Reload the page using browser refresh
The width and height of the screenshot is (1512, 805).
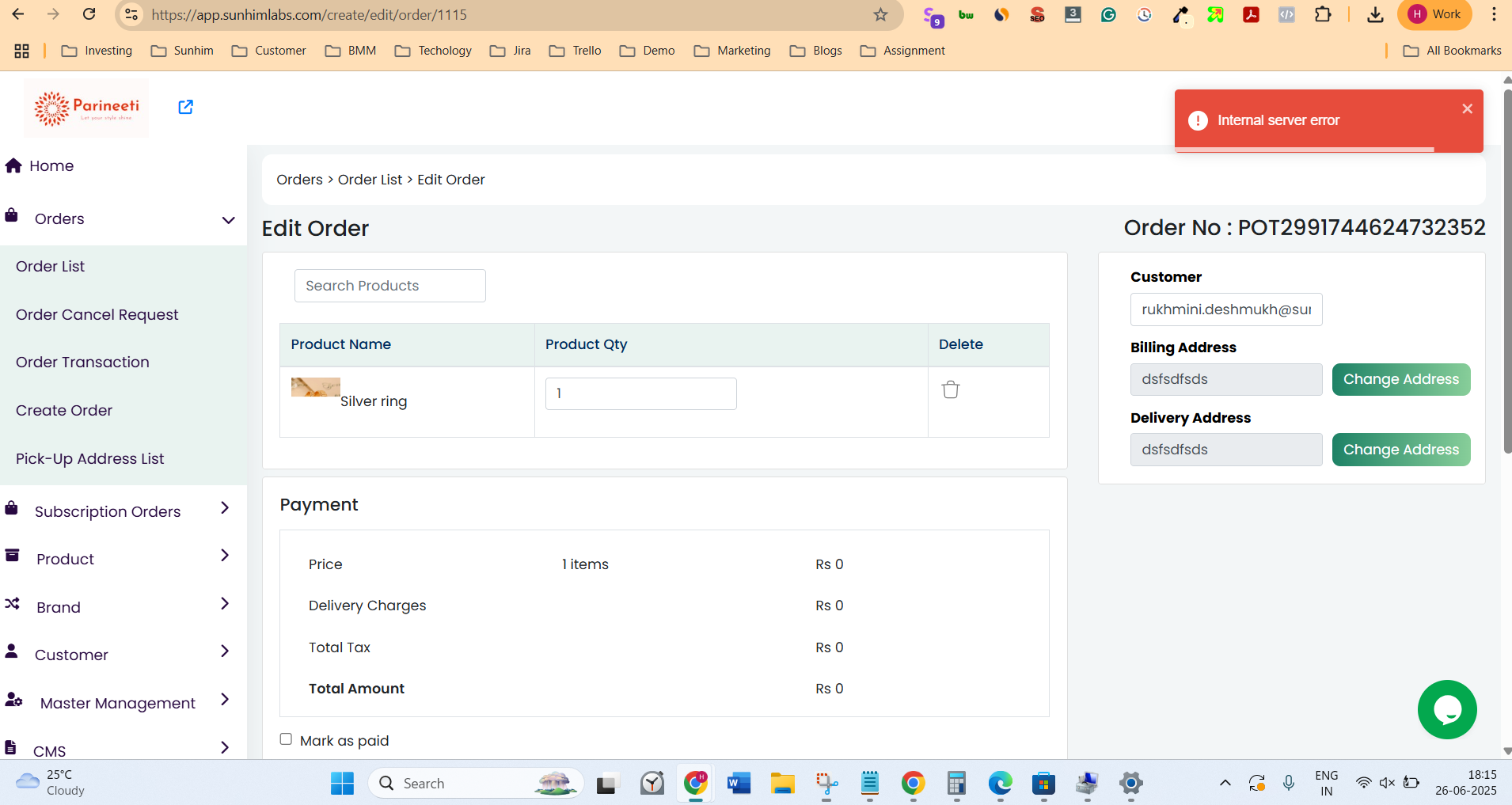[x=89, y=14]
